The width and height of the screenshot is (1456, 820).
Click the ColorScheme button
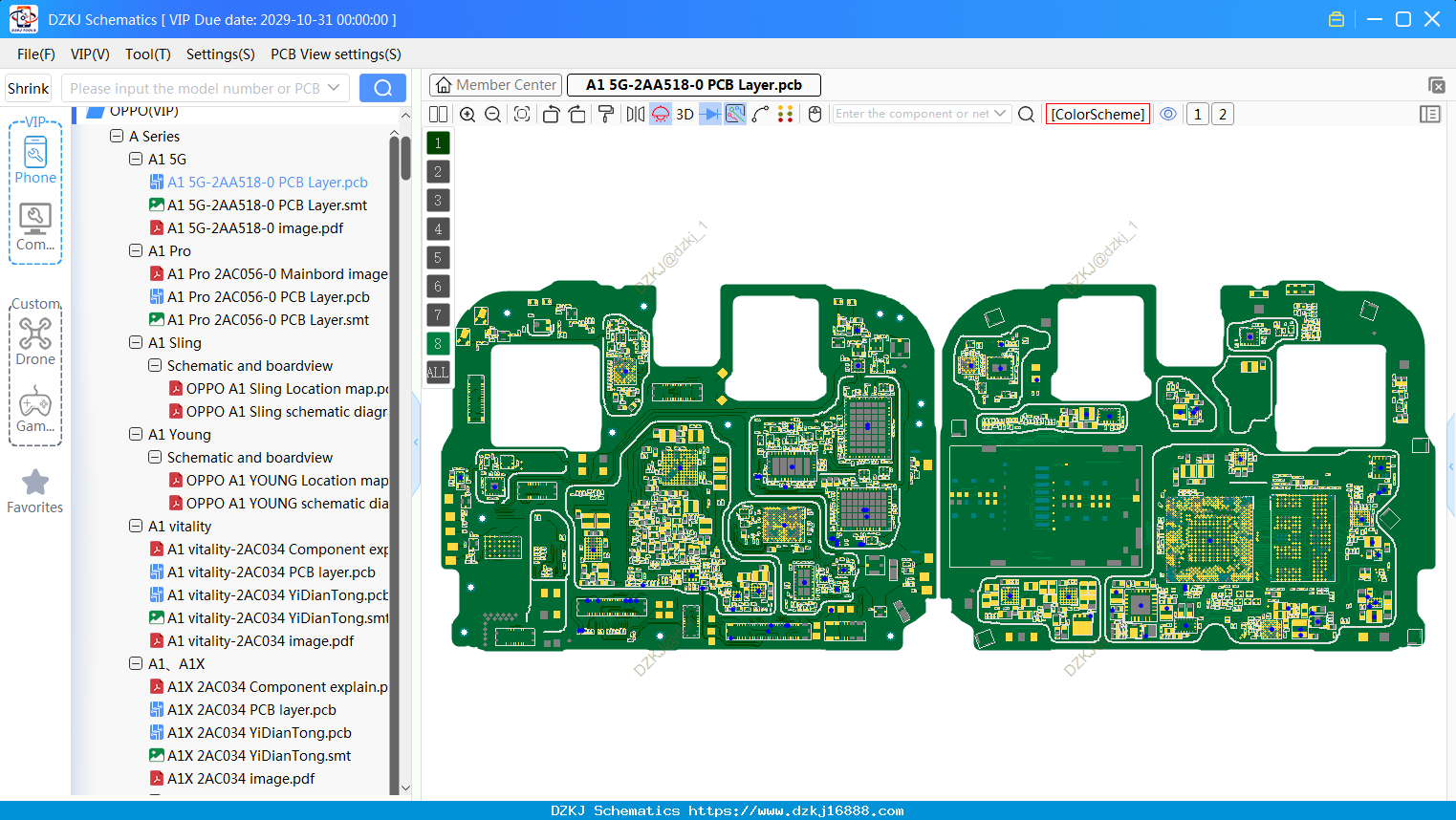(1097, 115)
